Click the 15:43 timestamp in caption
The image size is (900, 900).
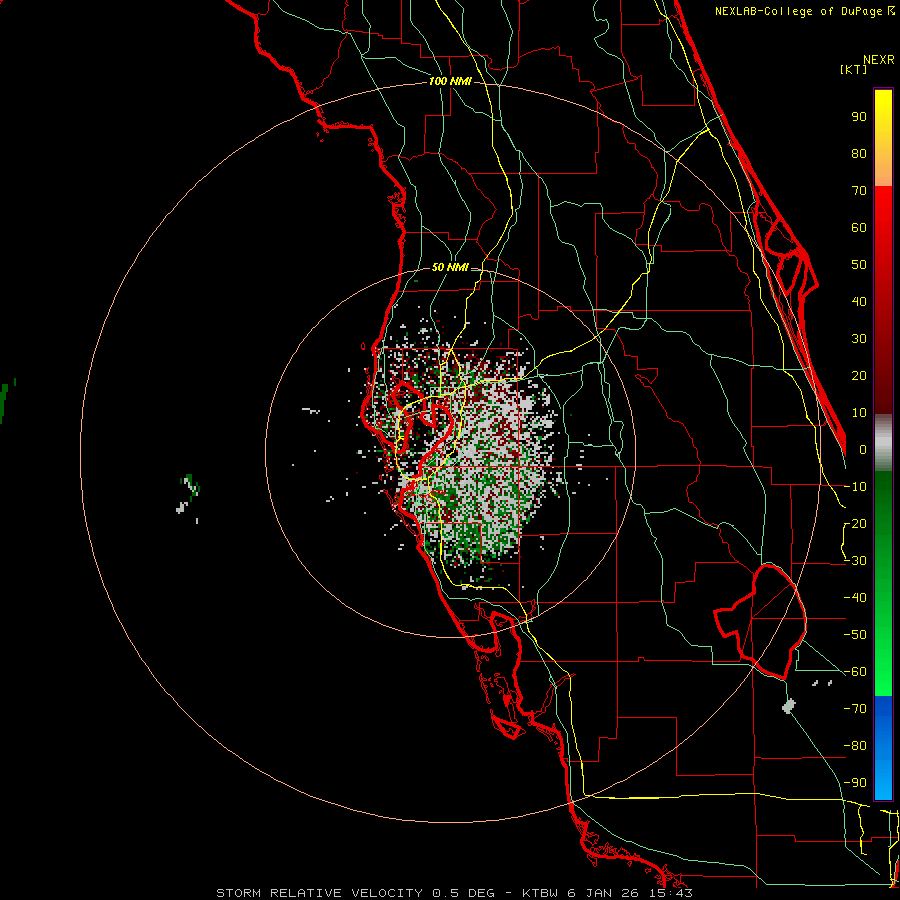pos(672,893)
